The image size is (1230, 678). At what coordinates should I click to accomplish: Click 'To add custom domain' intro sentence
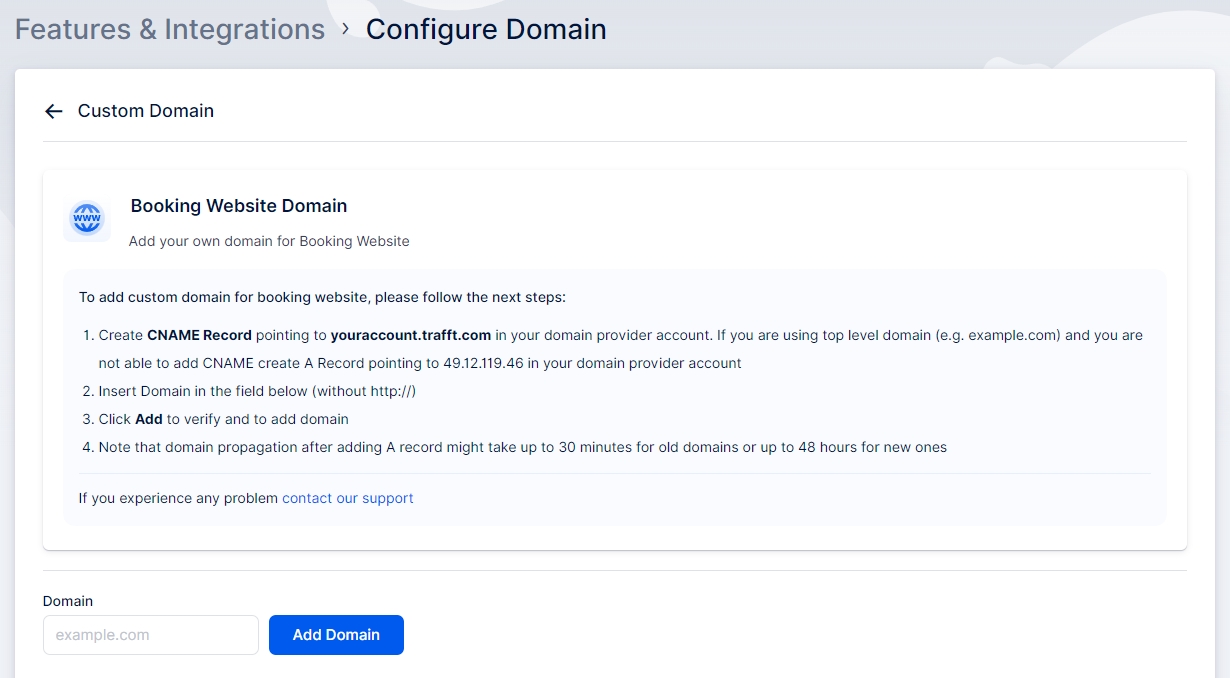coord(322,297)
